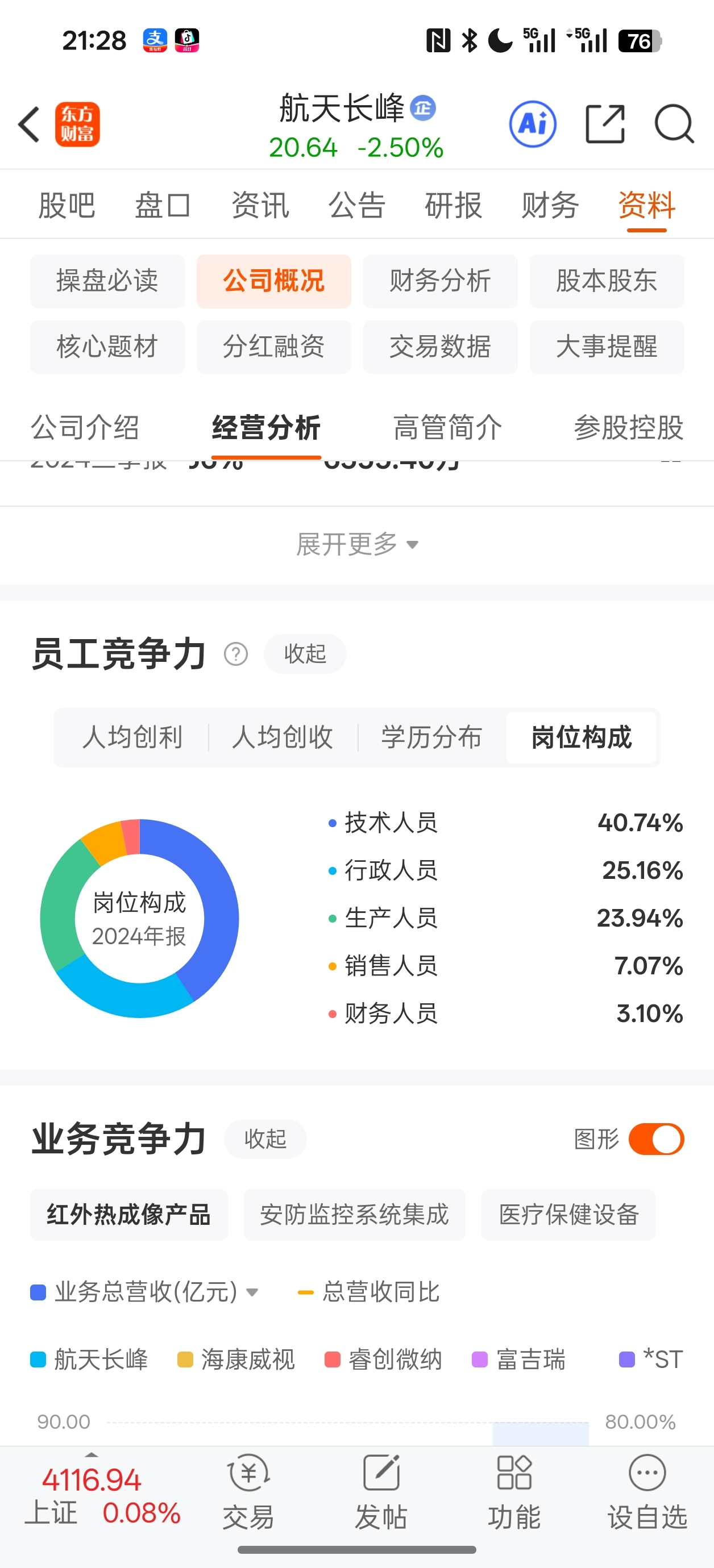
Task: Expand the 展开更多 section
Action: 357,544
